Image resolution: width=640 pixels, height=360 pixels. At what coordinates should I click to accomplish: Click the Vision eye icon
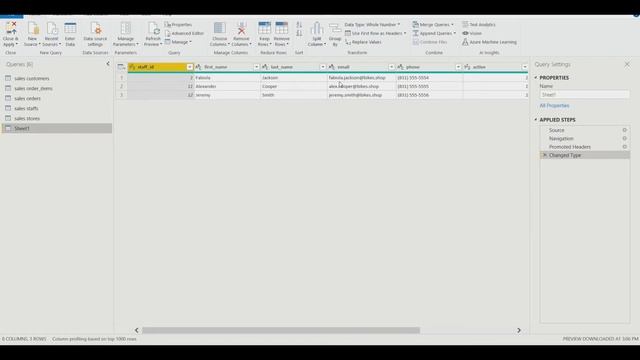[465, 33]
